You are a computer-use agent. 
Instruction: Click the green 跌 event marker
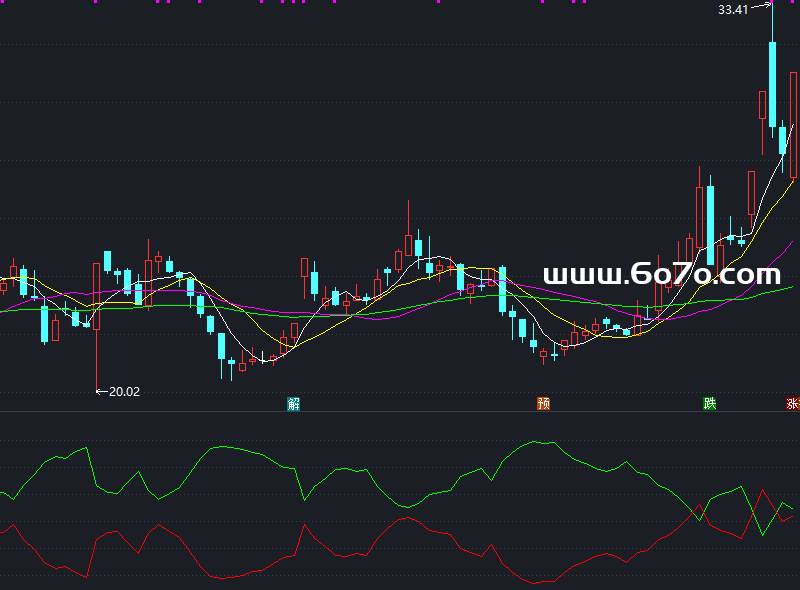tap(709, 404)
